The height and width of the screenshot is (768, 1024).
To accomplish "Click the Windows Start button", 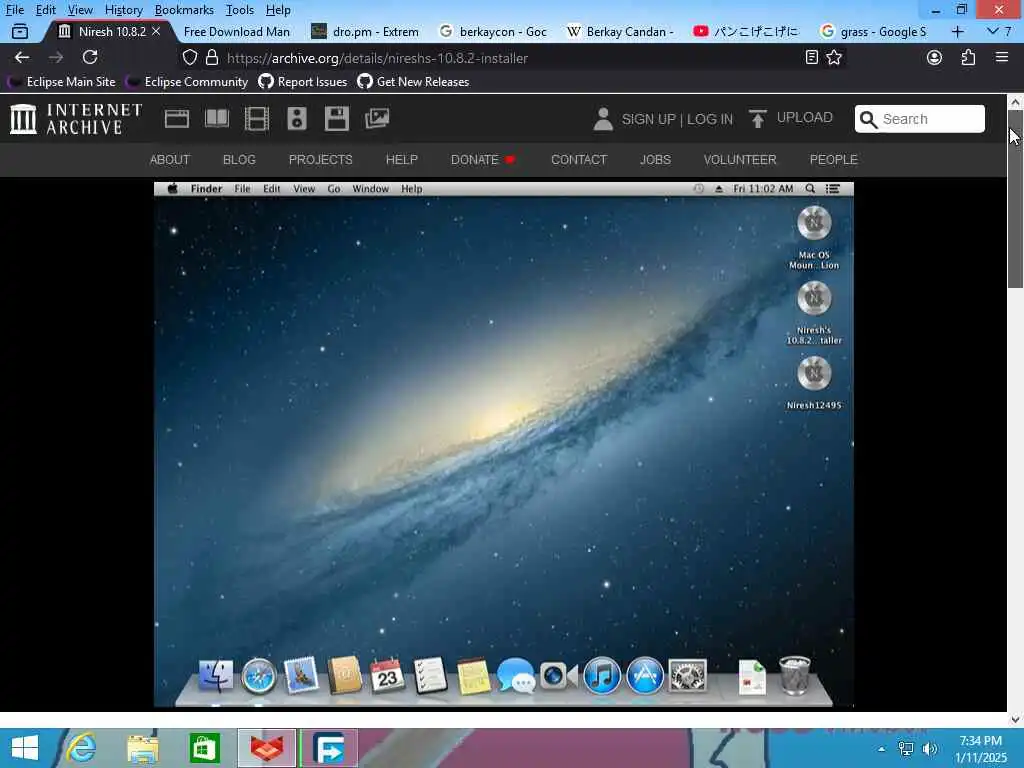I will click(25, 748).
